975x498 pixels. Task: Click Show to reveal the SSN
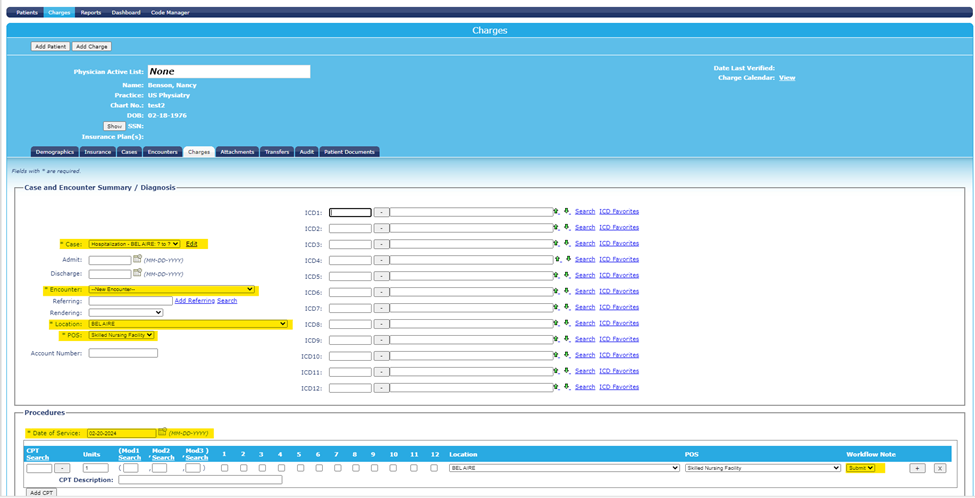pos(114,126)
